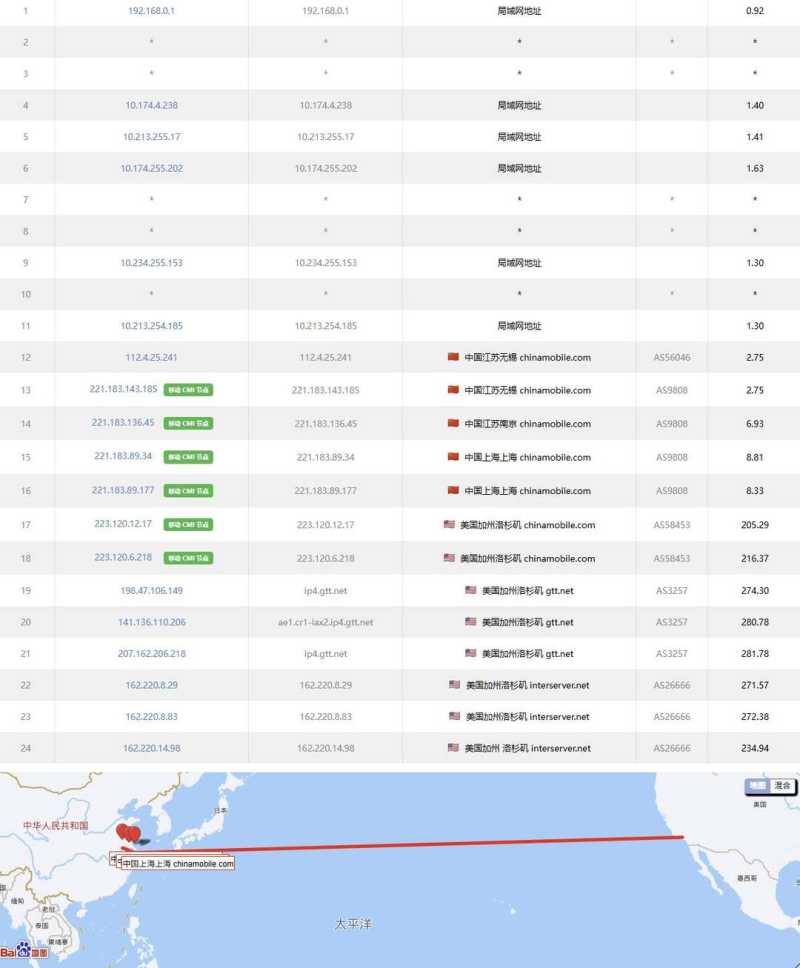Open IP link 192.168.0.1 in hop 1
Viewport: 800px width, 968px height.
pos(151,10)
